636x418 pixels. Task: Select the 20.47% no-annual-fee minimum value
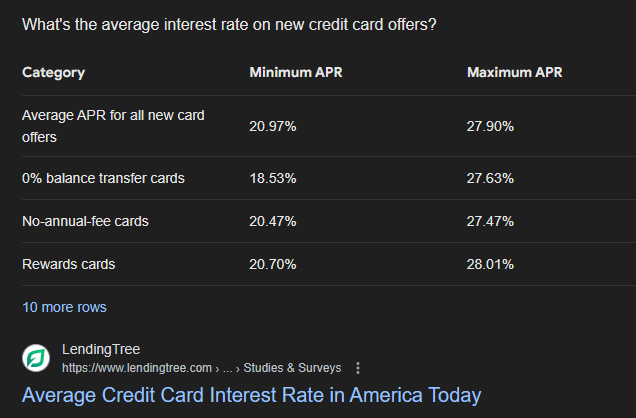[273, 221]
